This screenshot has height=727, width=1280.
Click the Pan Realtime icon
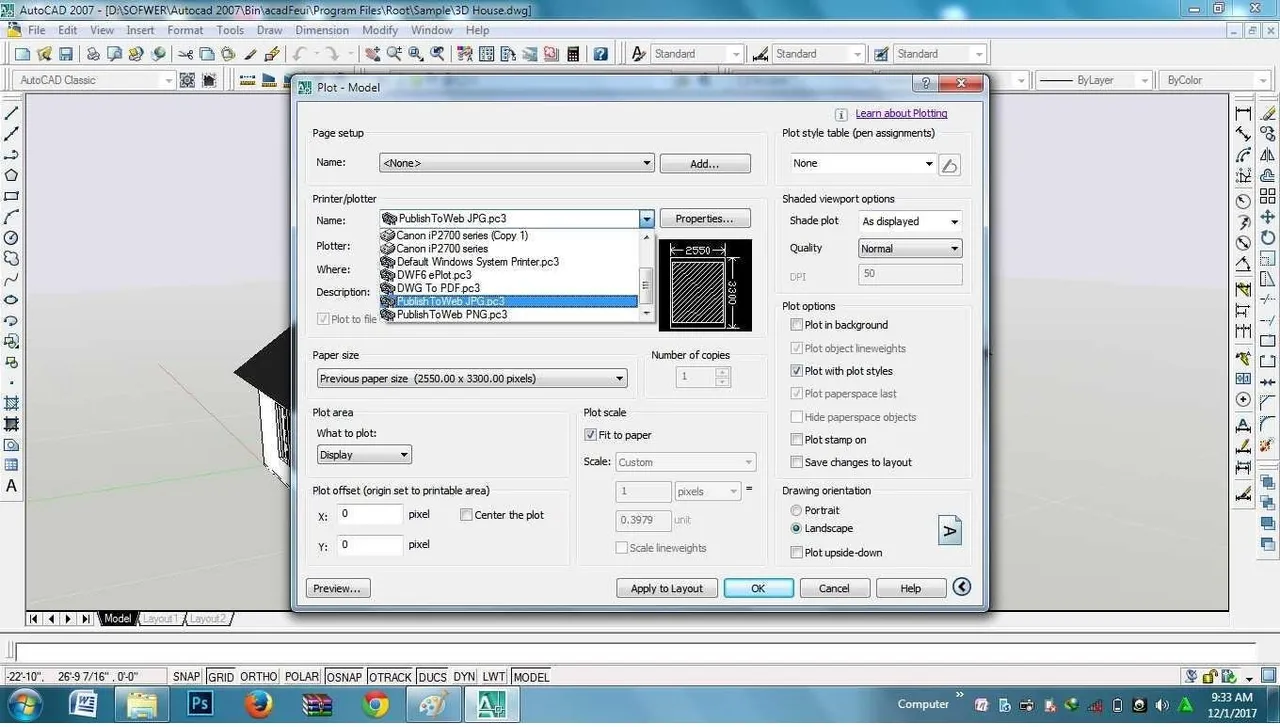[x=374, y=54]
